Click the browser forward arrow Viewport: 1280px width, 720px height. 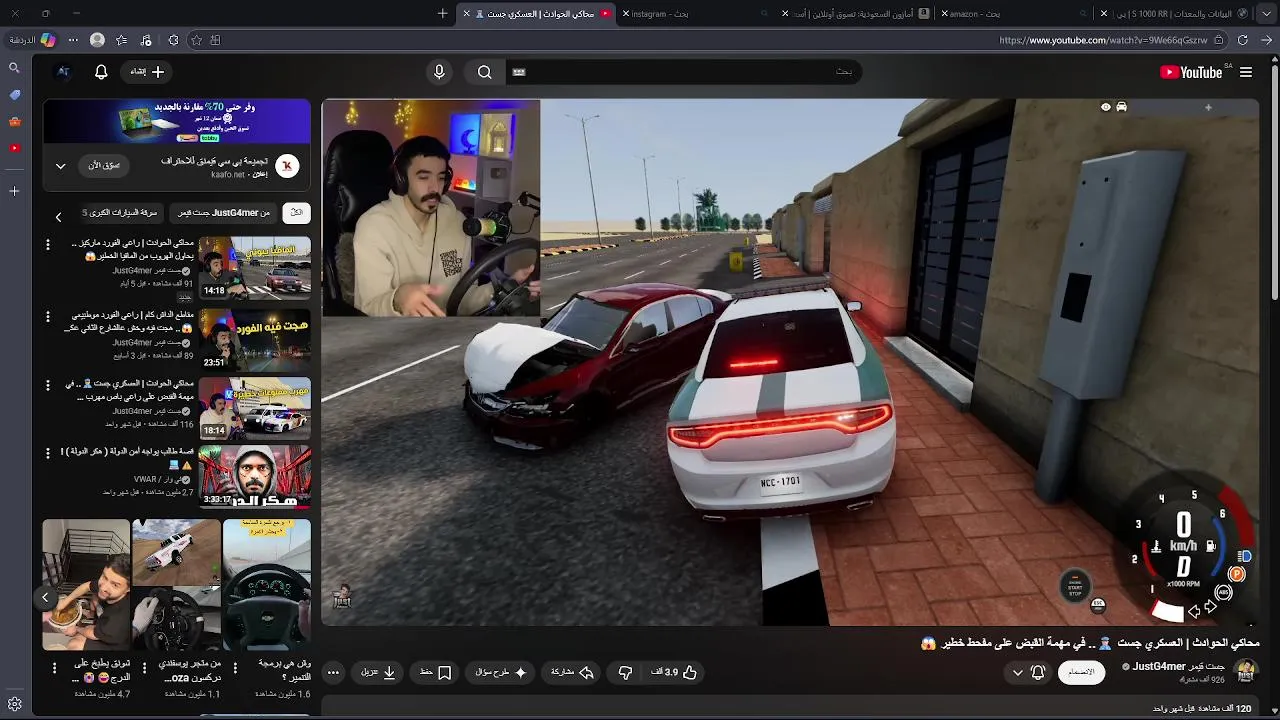tap(1267, 40)
